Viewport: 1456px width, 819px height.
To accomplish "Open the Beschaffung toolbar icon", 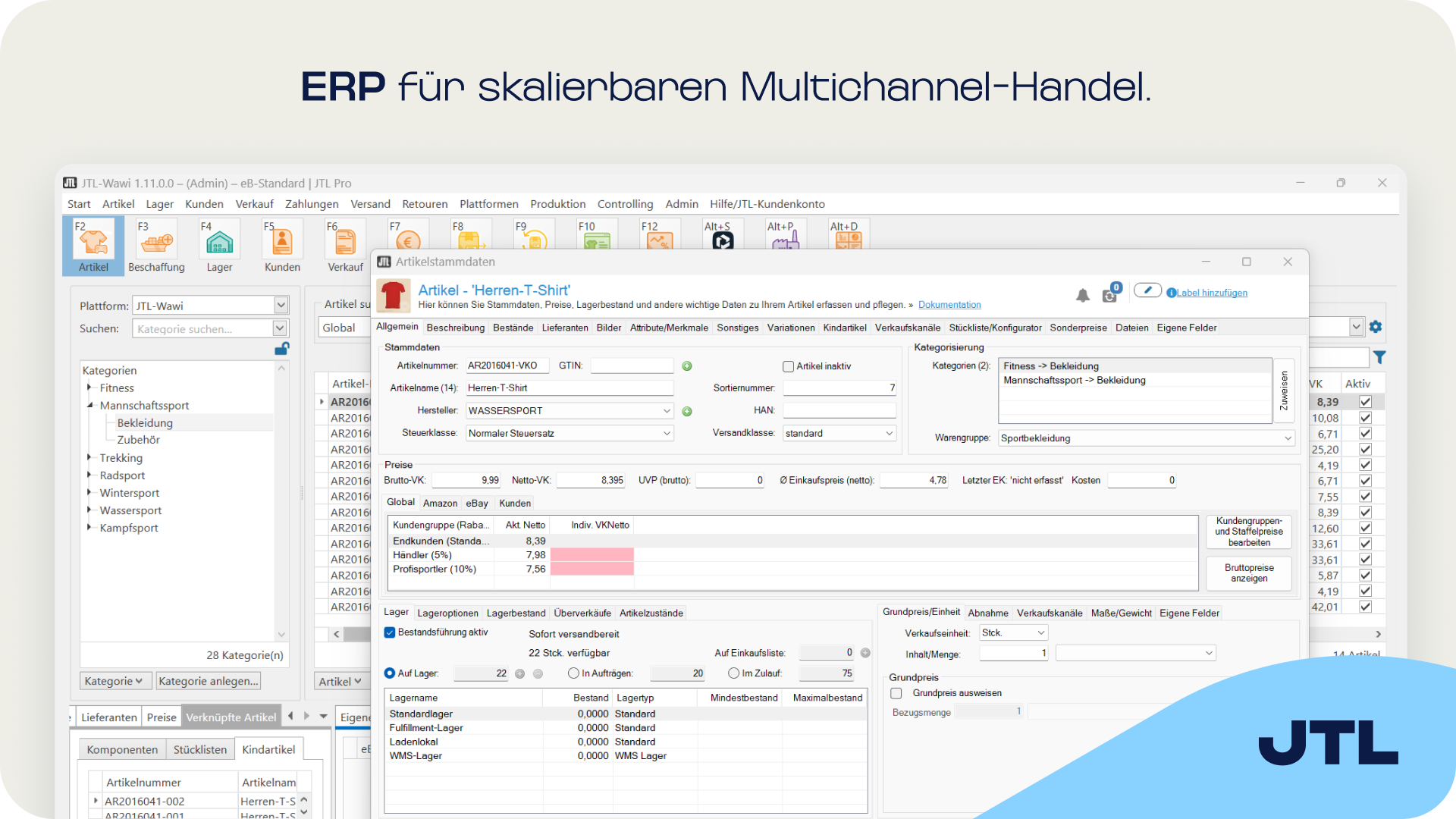I will pyautogui.click(x=156, y=246).
